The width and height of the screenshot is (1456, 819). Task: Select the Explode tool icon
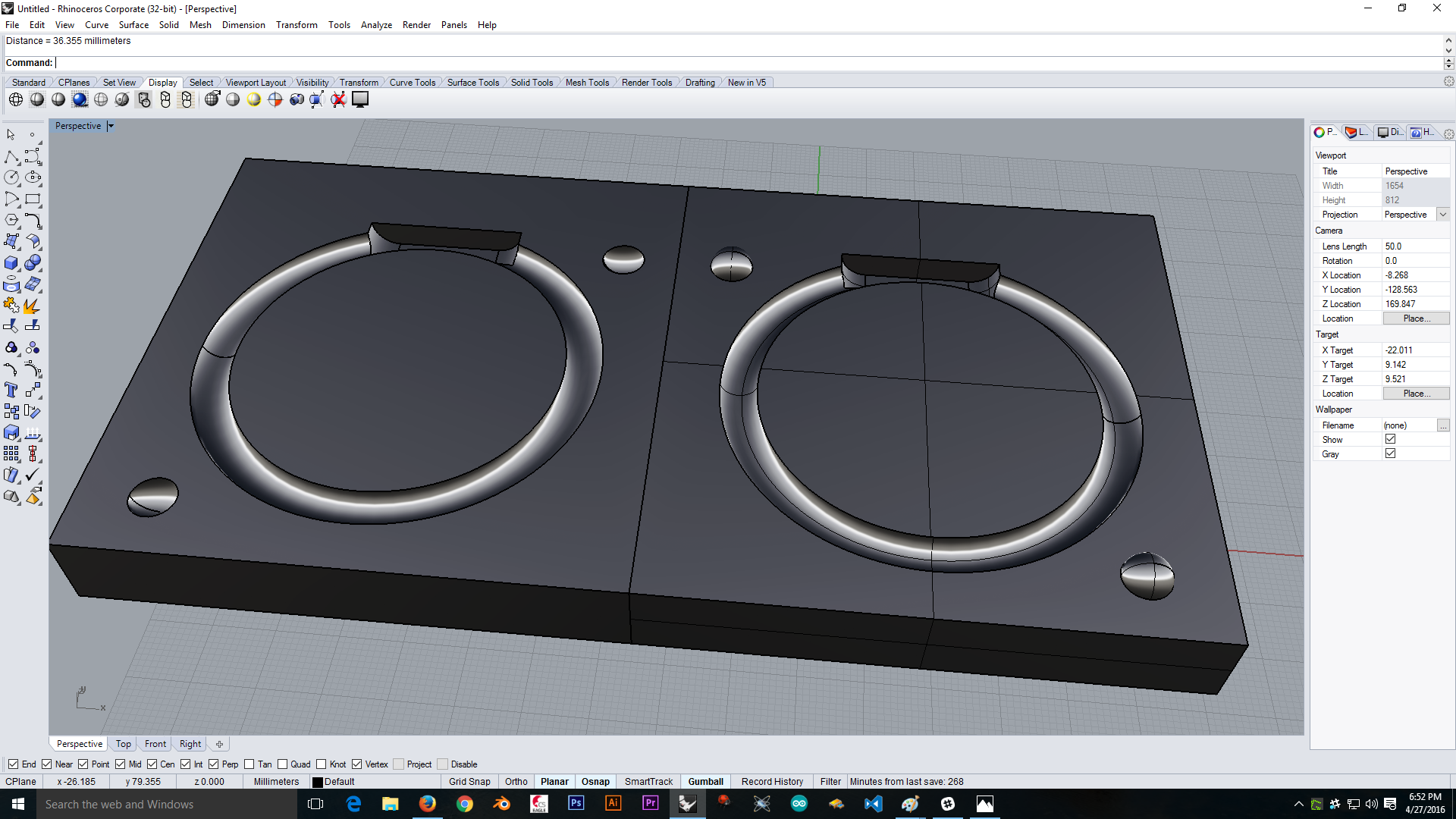point(33,306)
